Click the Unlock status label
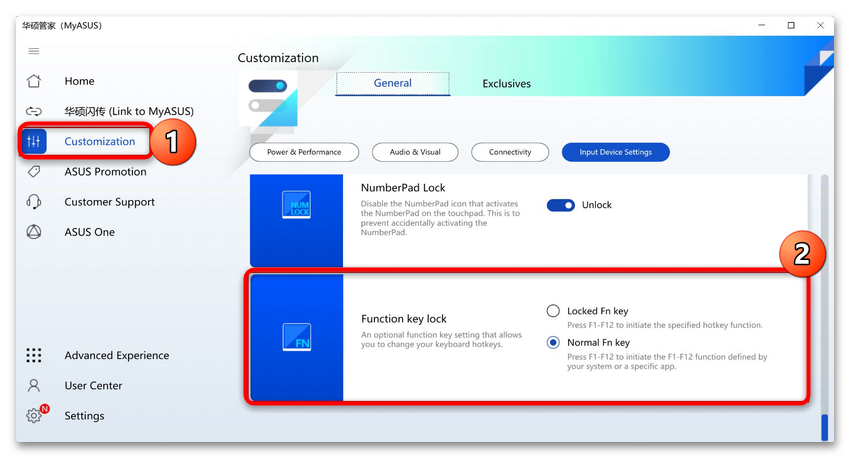Image resolution: width=850 pixels, height=458 pixels. [596, 205]
